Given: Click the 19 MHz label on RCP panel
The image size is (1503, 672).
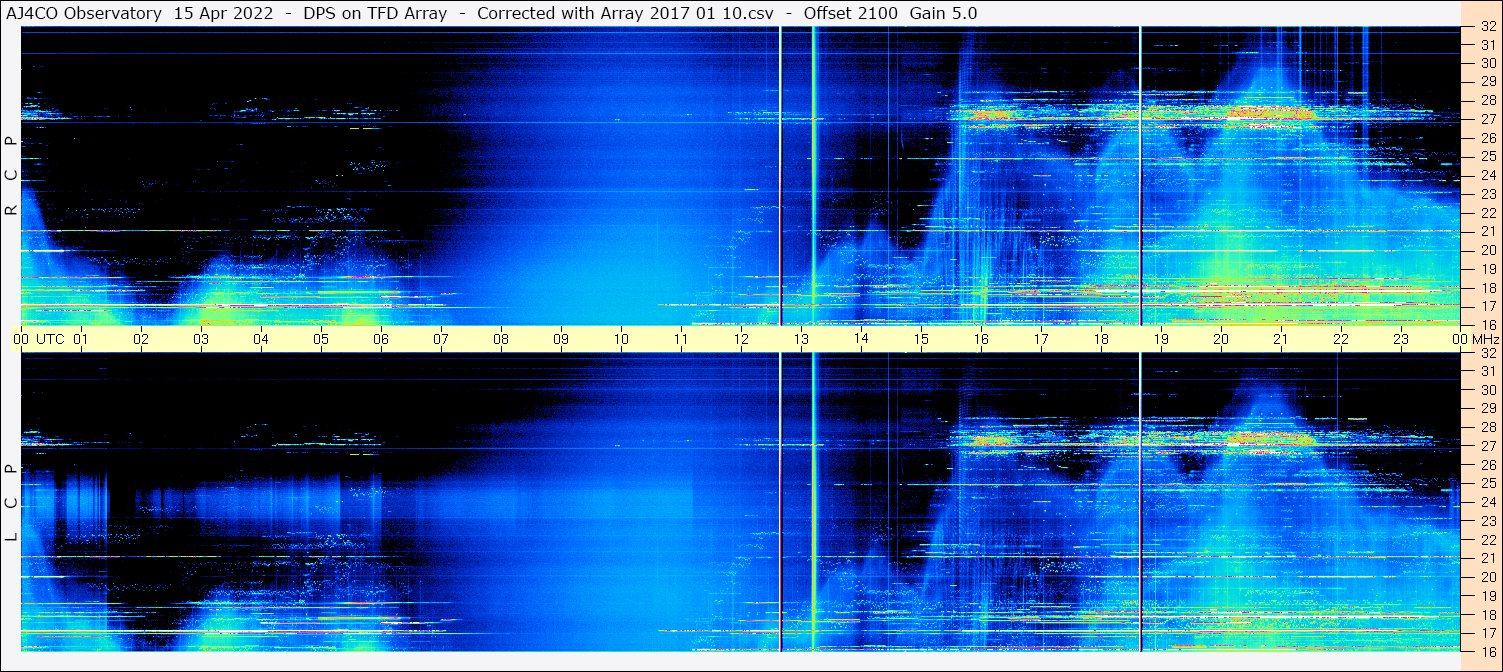Looking at the screenshot, I should 1487,269.
